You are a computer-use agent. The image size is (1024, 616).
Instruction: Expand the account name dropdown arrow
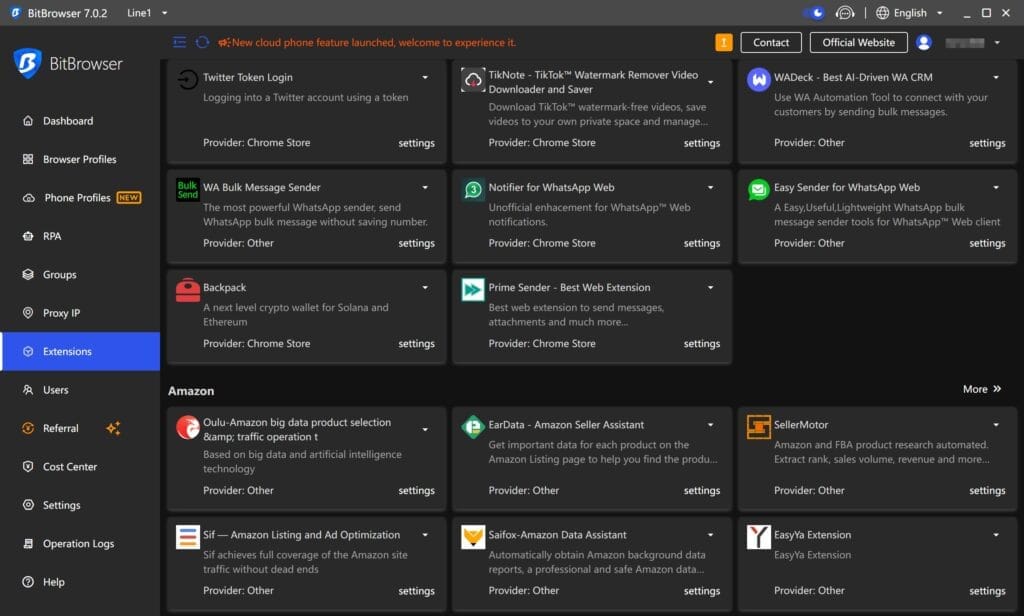(x=997, y=42)
